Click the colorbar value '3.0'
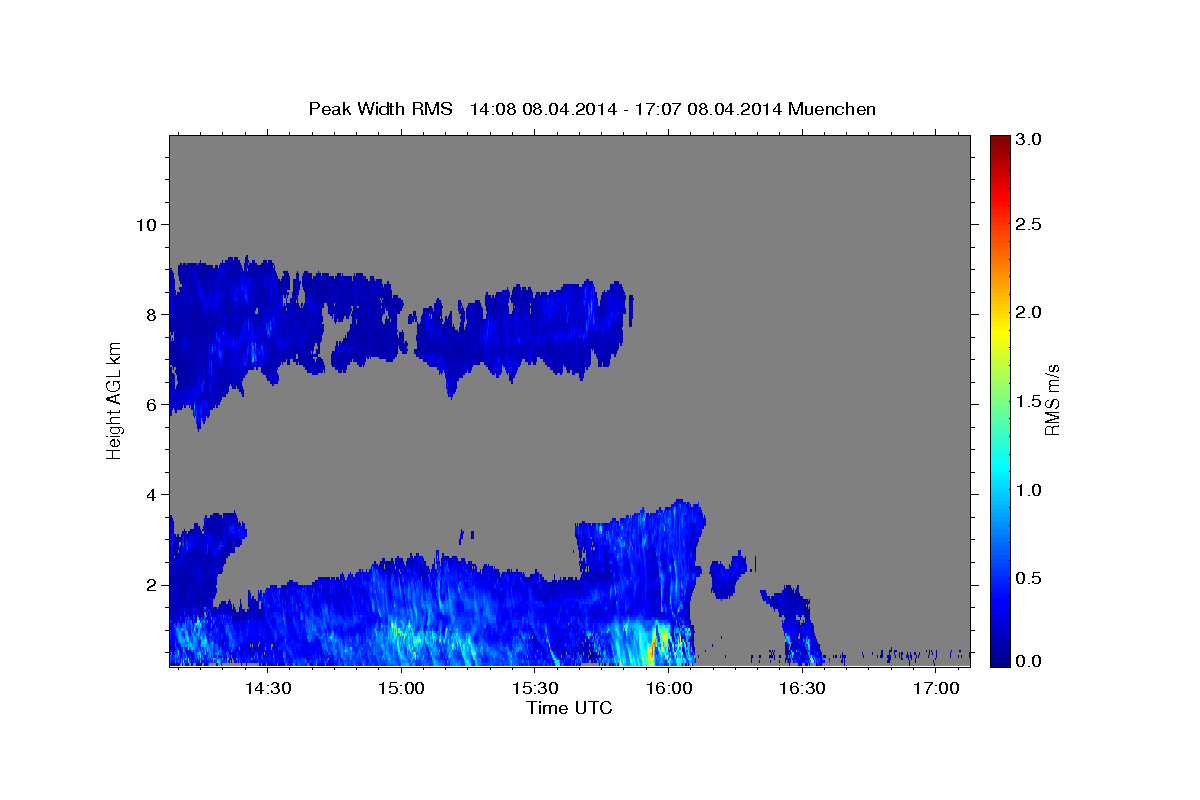This screenshot has width=1200, height=800. coord(1029,140)
